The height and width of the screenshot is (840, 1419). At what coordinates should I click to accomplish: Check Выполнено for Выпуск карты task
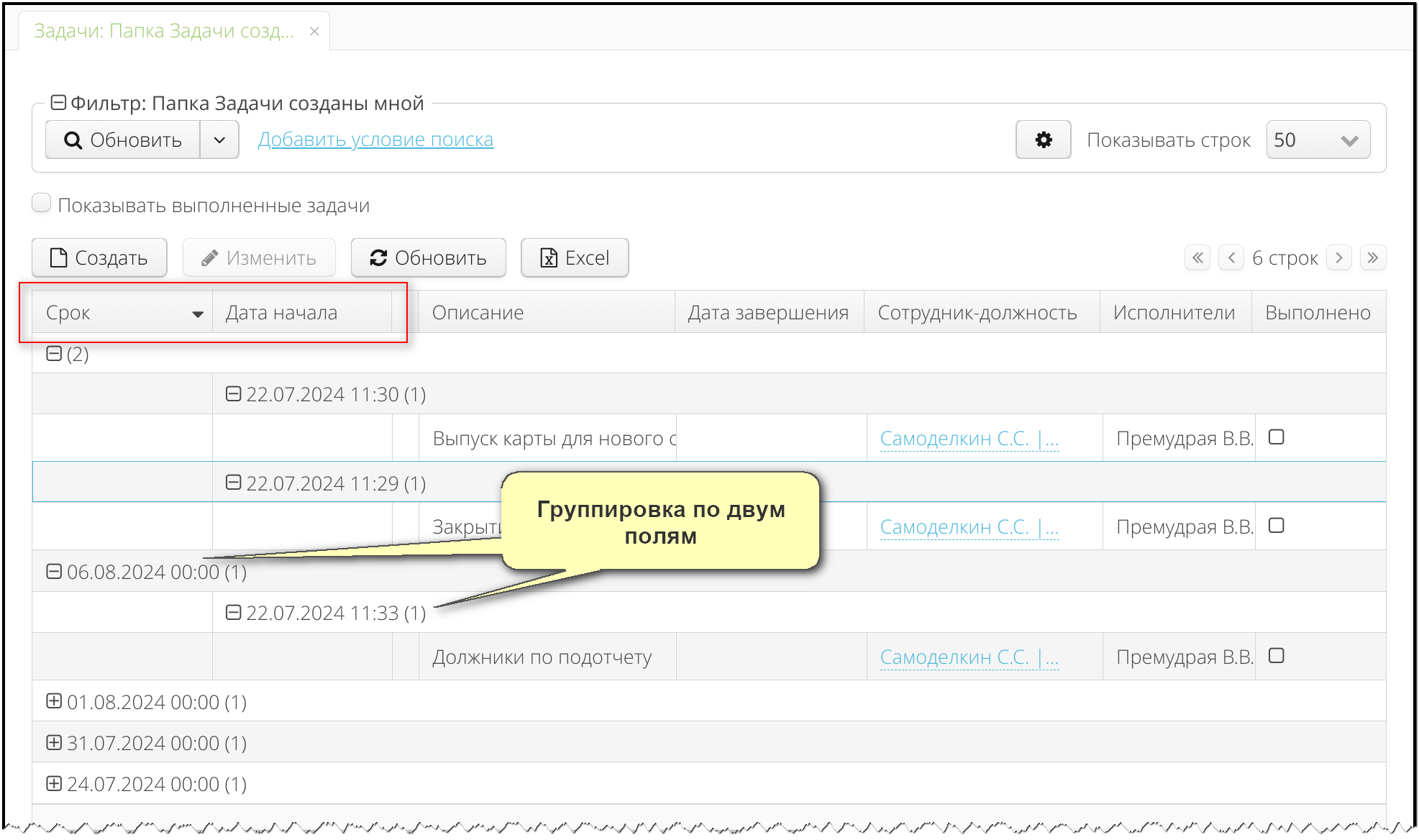1276,437
